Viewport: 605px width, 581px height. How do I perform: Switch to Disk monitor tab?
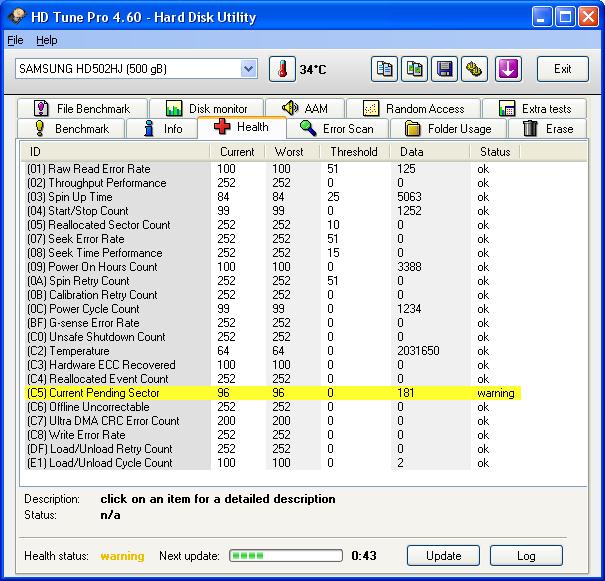tap(206, 108)
